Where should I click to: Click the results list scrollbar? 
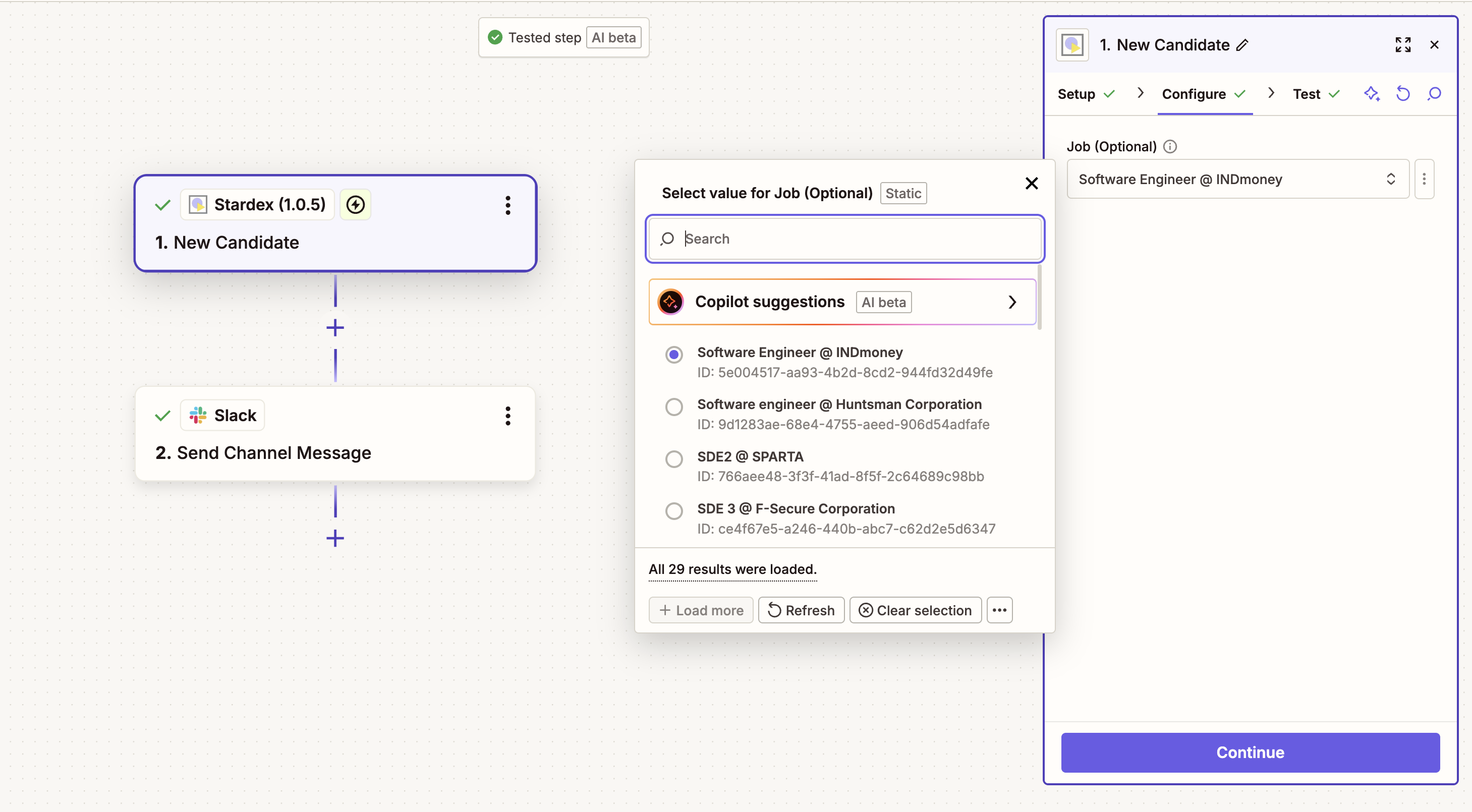pos(1039,297)
